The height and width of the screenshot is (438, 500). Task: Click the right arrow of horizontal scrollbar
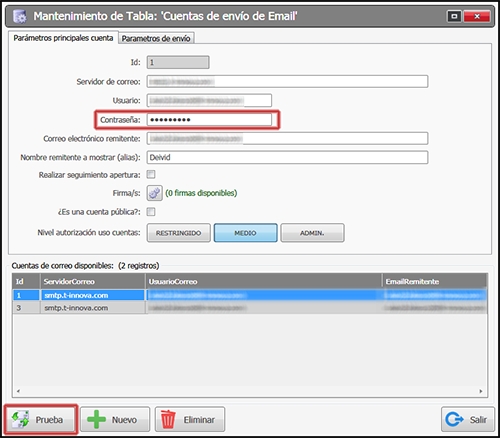[481, 391]
